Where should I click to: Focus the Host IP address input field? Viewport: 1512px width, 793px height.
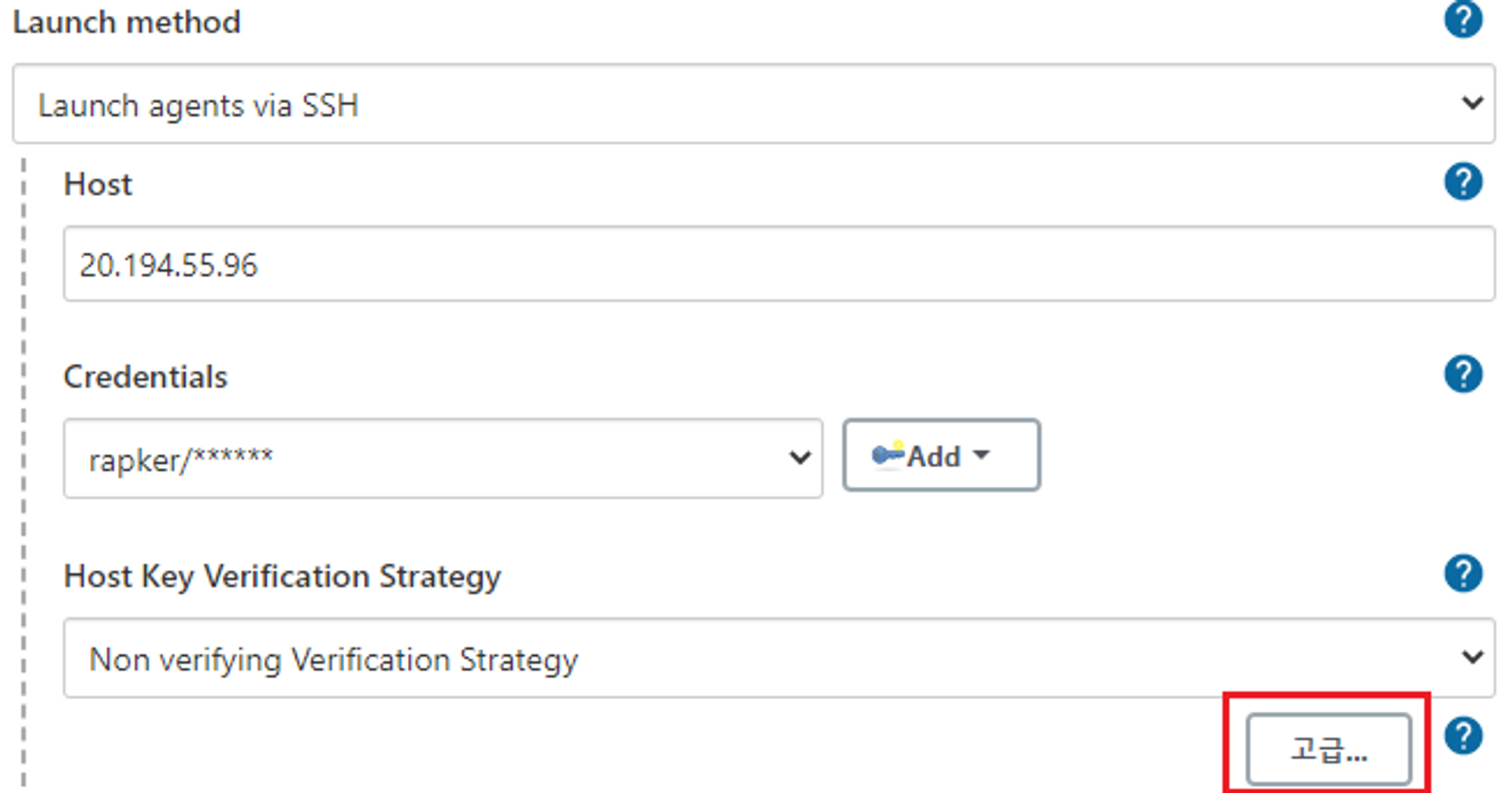coord(779,264)
